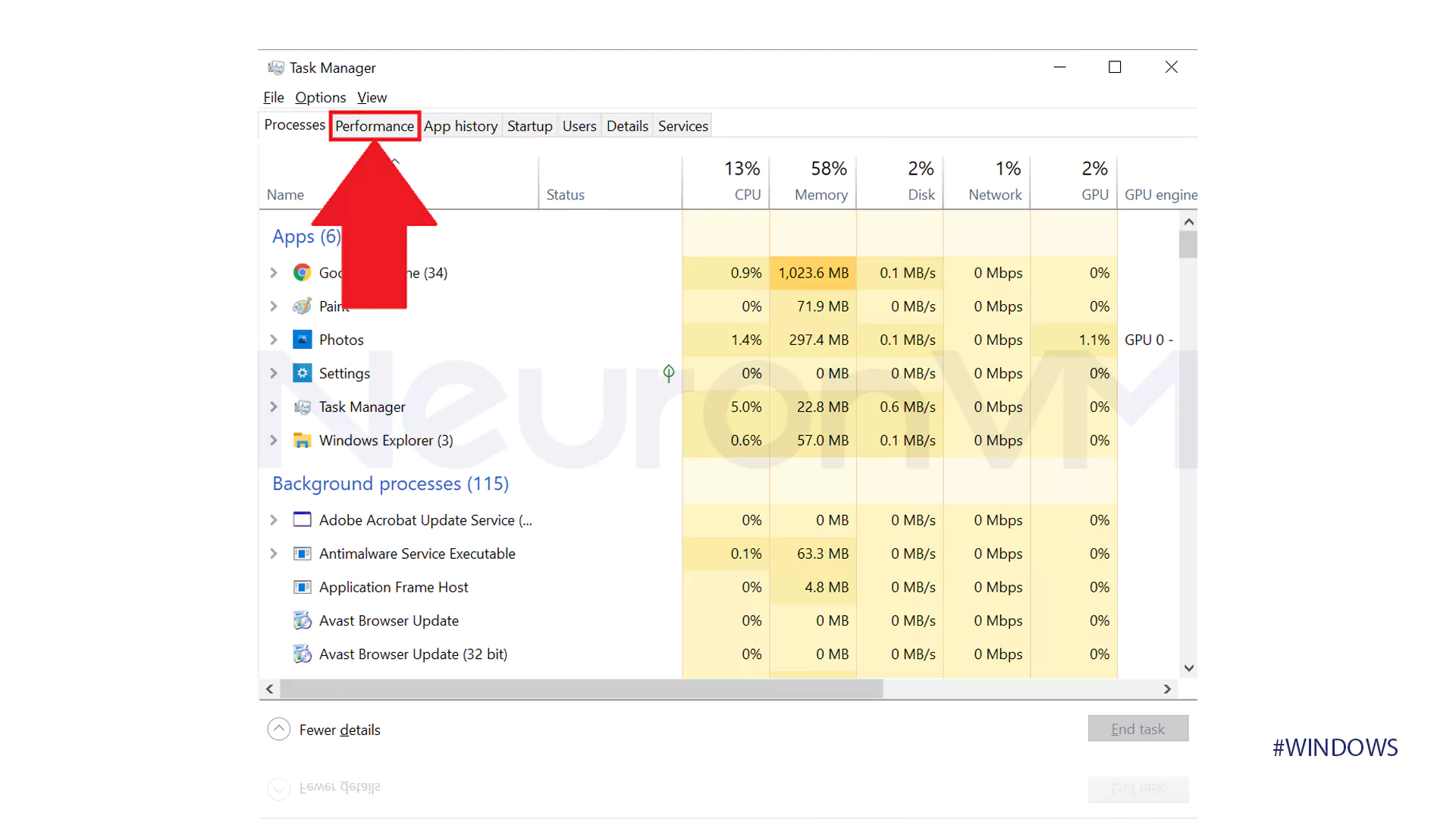
Task: Click the 1.1% GPU value for Photos
Action: point(1094,340)
